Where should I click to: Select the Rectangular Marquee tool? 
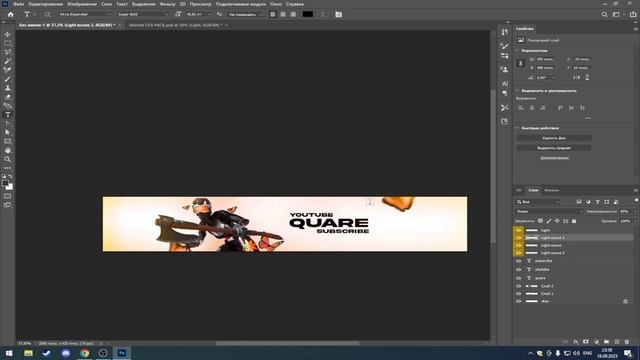(7, 43)
